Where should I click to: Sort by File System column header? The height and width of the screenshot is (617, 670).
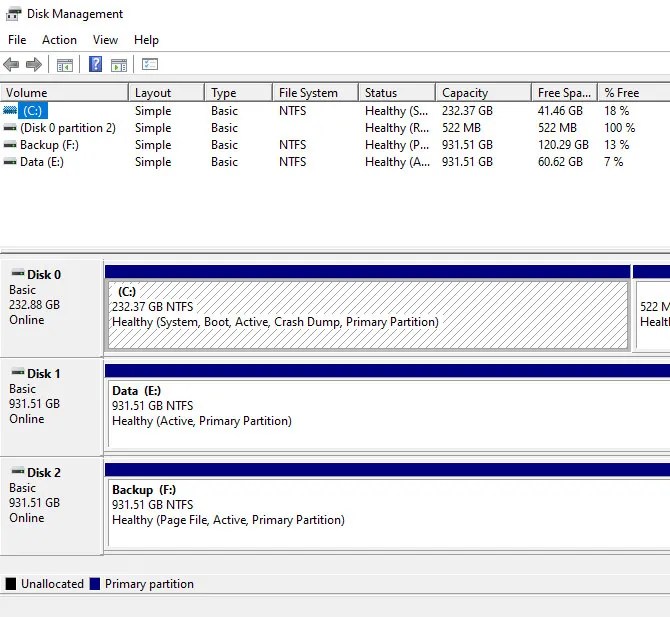[x=315, y=93]
